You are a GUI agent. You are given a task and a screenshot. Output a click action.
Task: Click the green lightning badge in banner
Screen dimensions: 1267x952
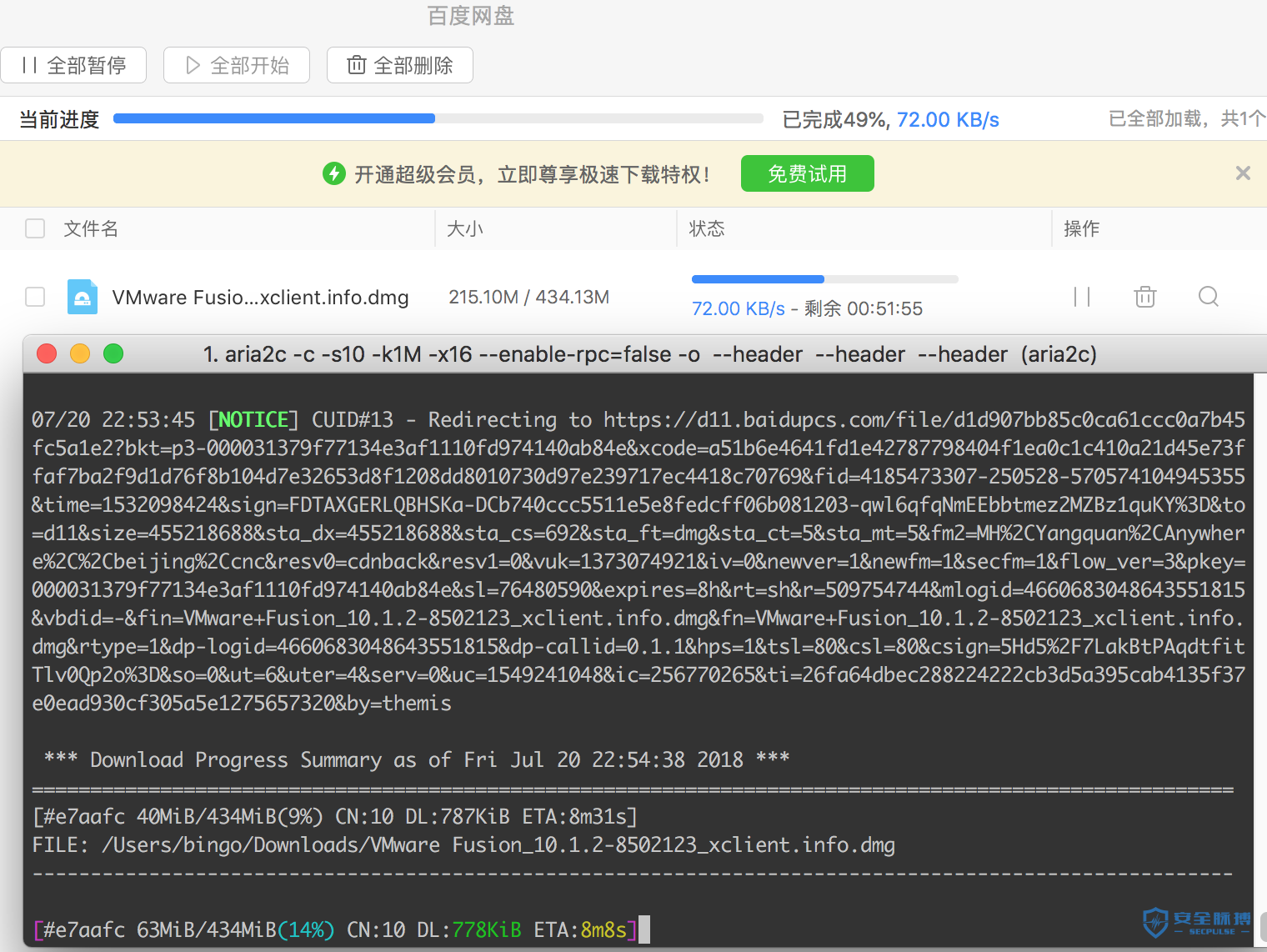[x=334, y=173]
